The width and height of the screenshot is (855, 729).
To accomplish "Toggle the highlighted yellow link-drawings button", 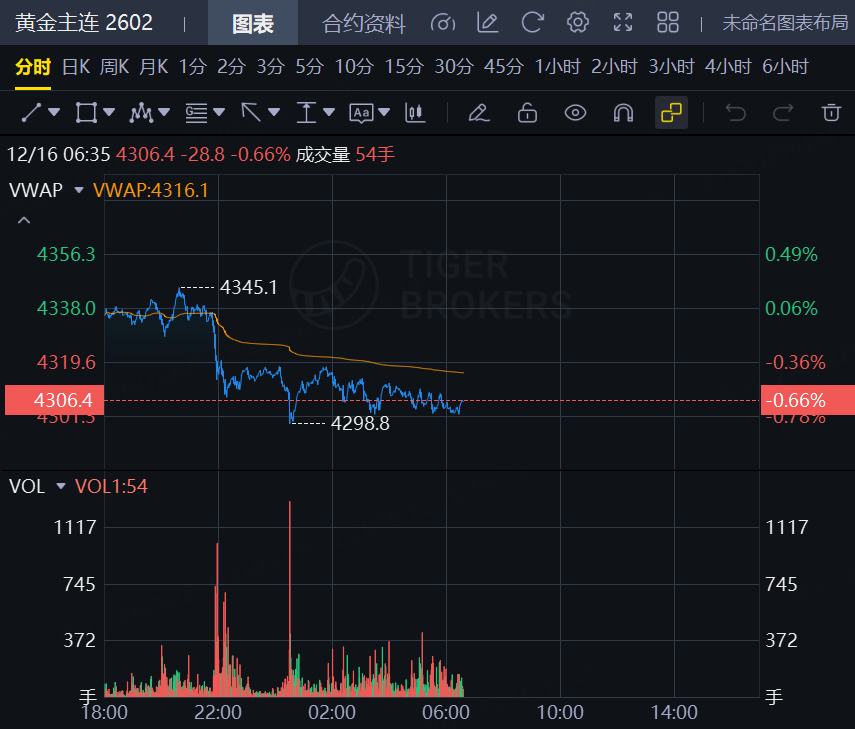I will pyautogui.click(x=671, y=112).
